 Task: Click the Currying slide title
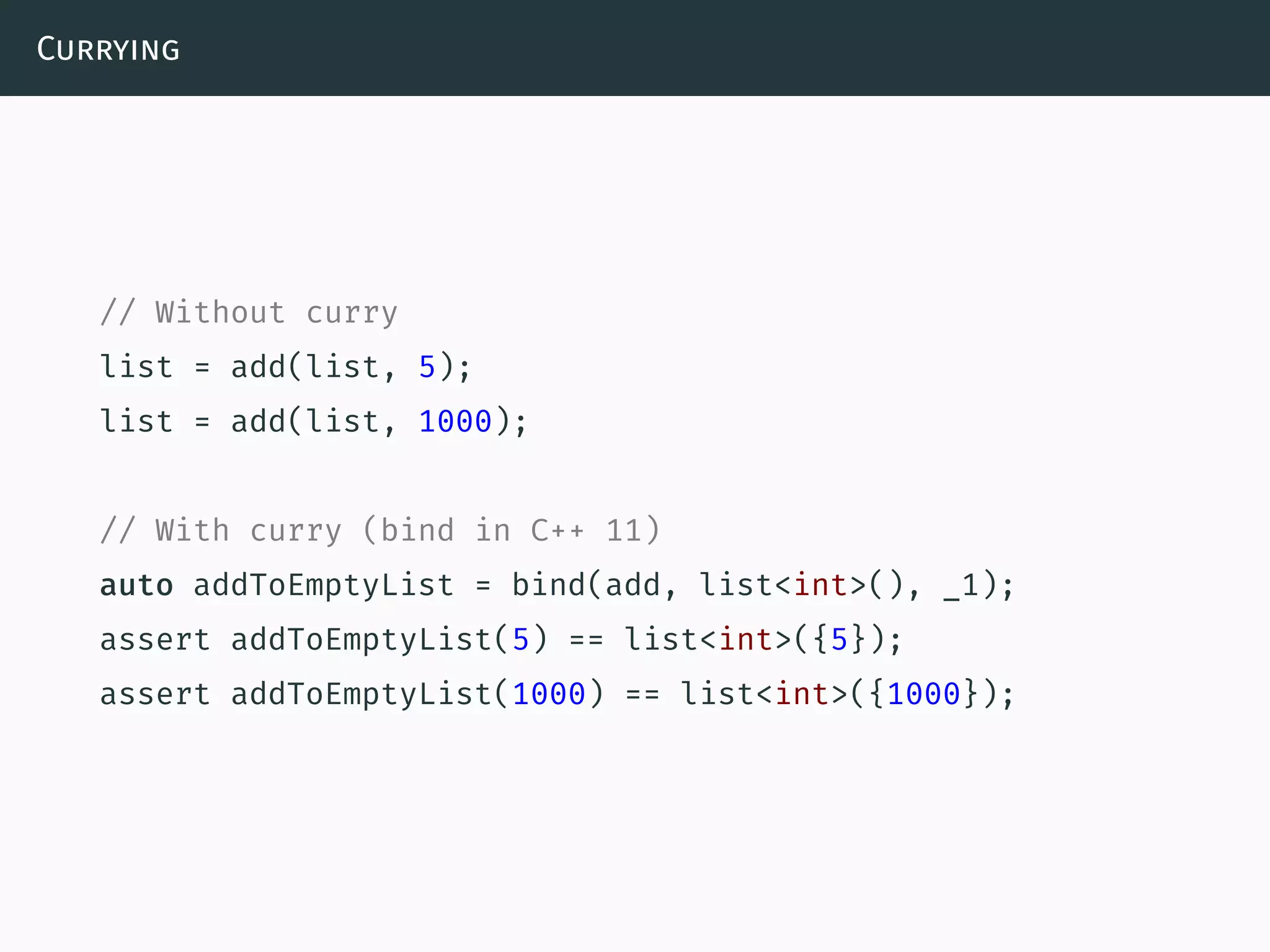(109, 49)
